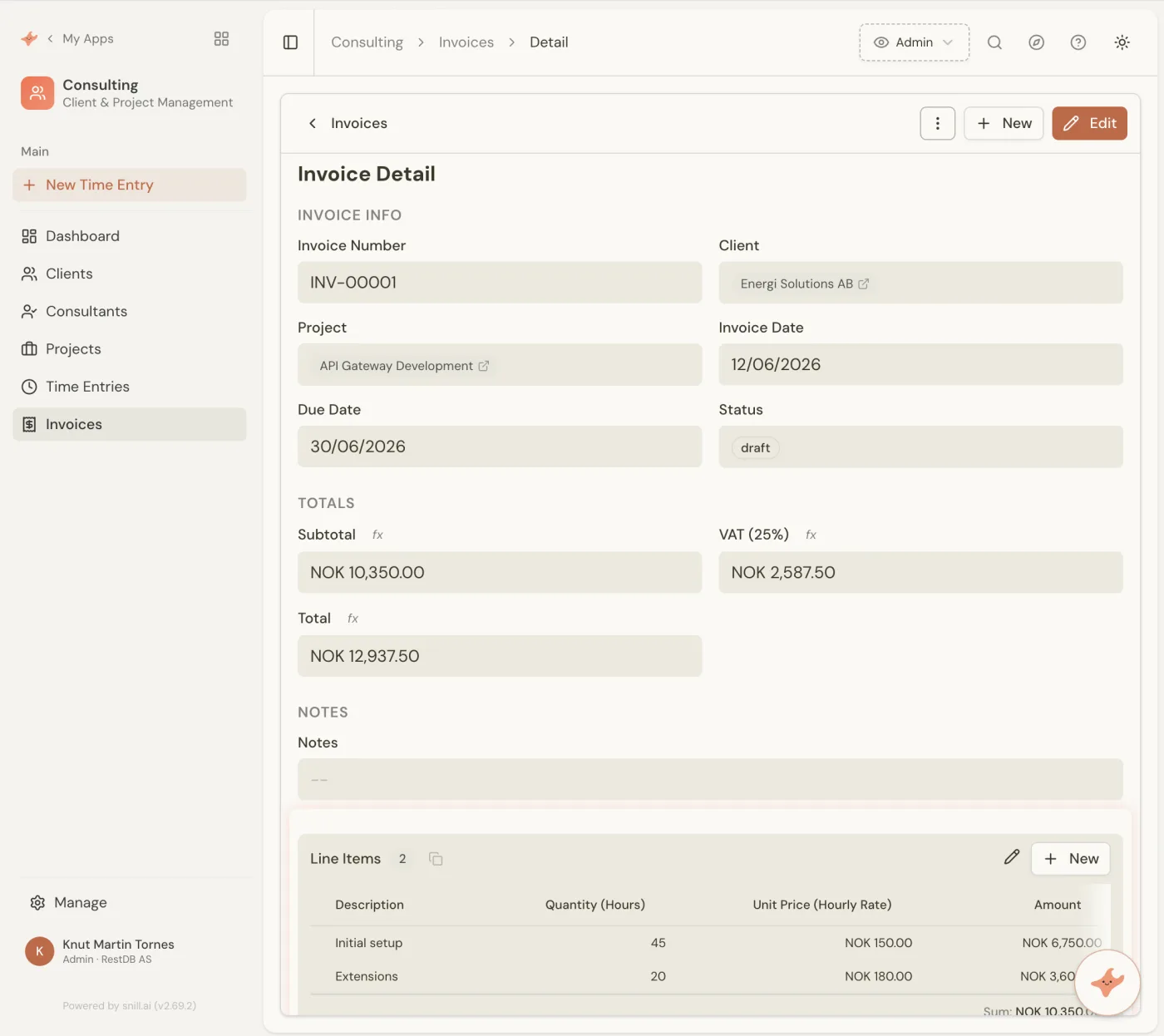Select Invoices in sidebar

pos(130,424)
